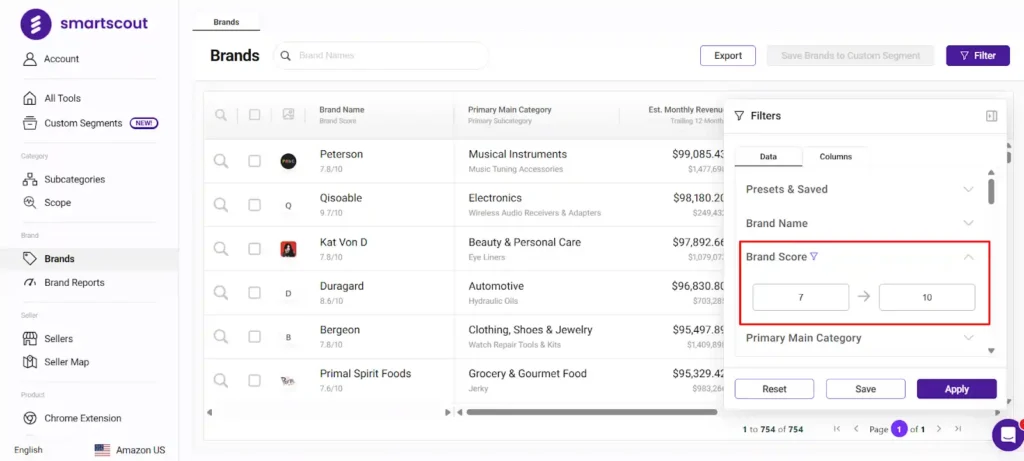Click the Apply filters button
The image size is (1024, 461).
pos(957,389)
